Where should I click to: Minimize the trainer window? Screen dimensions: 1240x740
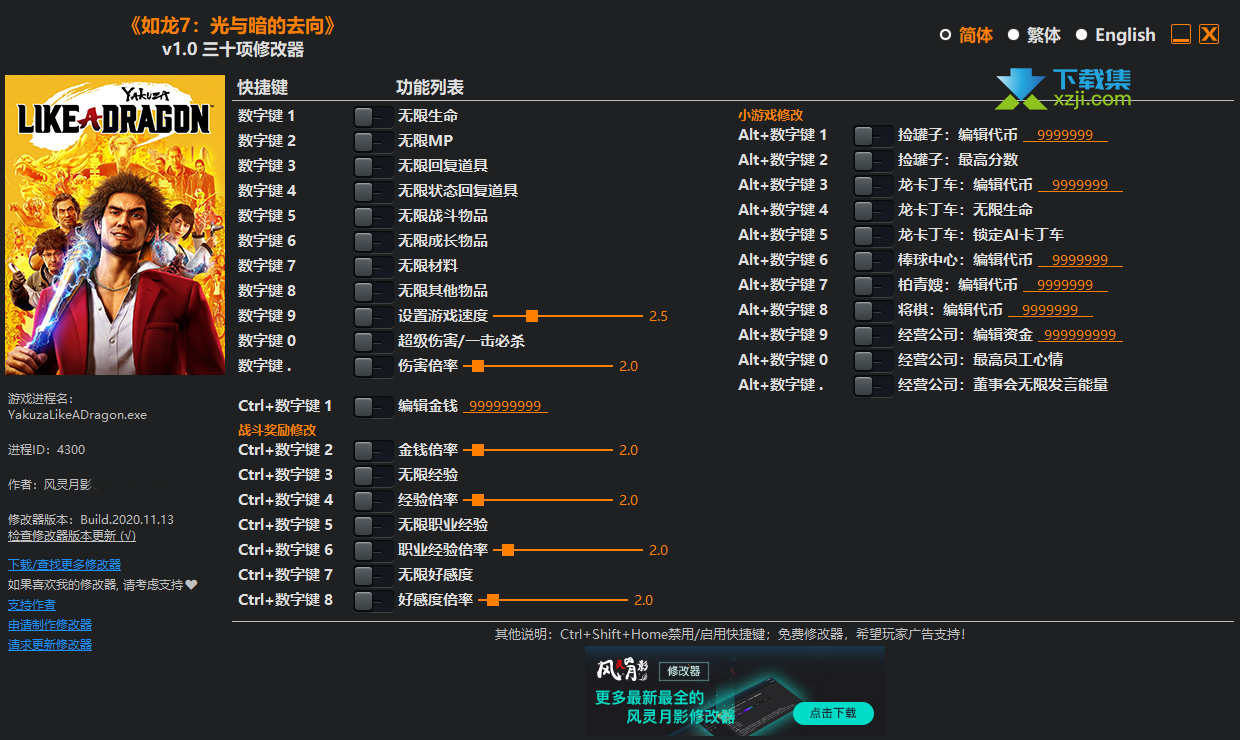click(x=1181, y=34)
